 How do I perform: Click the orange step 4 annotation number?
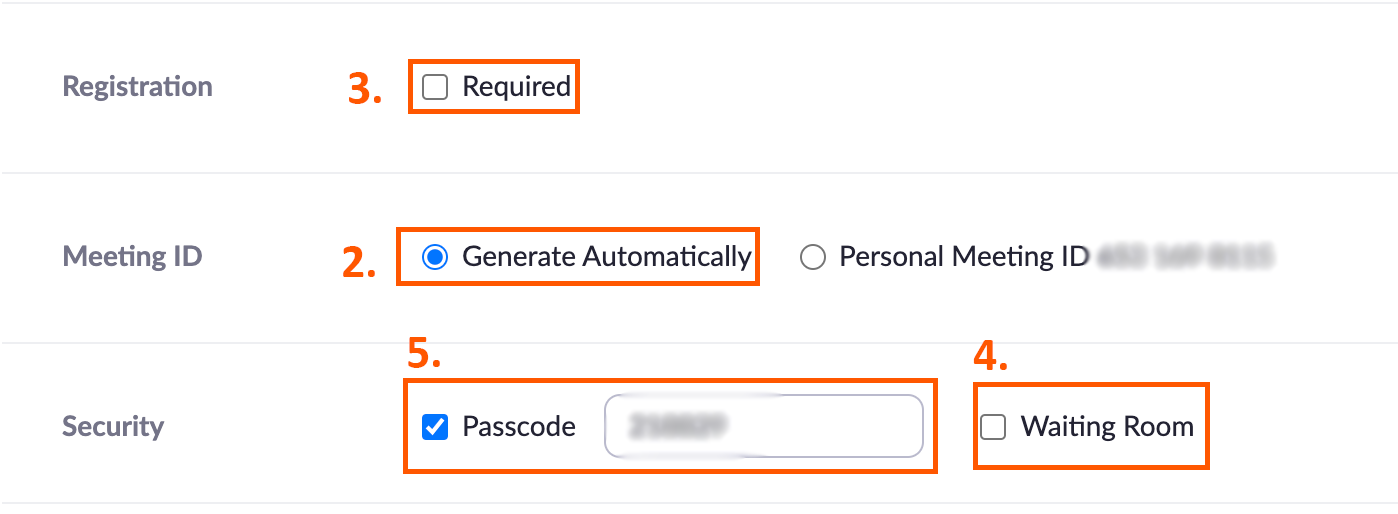[x=990, y=359]
